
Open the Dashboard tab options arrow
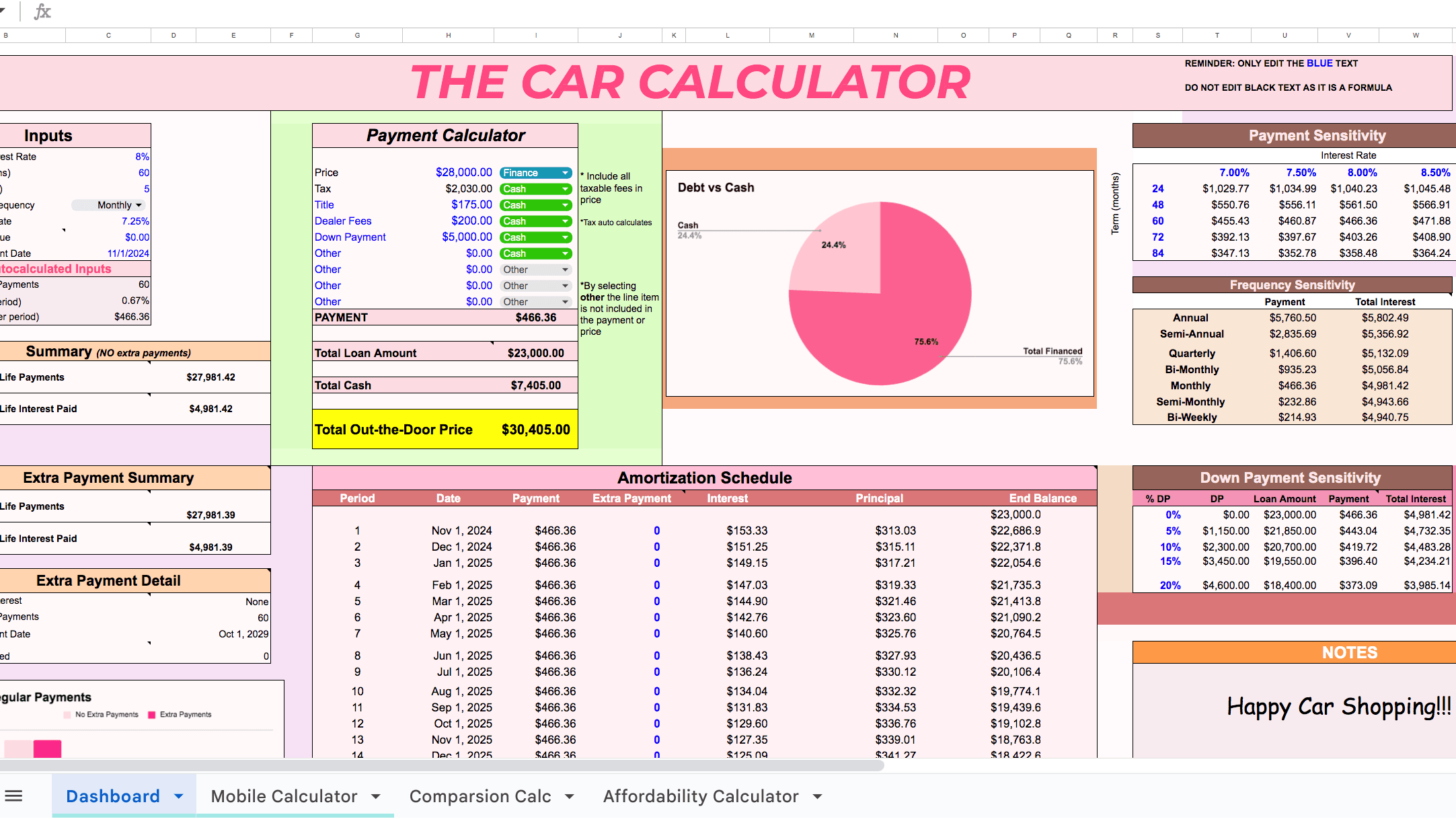[x=179, y=796]
